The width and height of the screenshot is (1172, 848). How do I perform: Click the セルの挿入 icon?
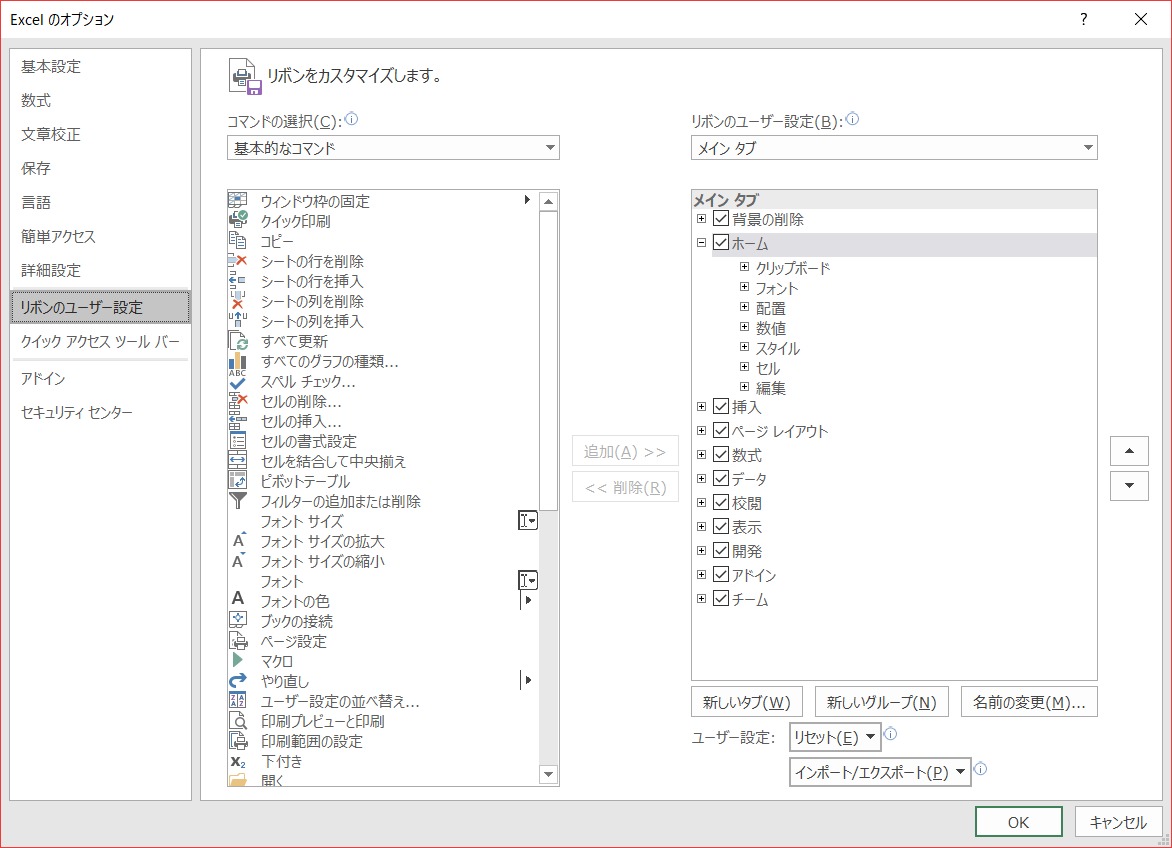click(x=238, y=421)
